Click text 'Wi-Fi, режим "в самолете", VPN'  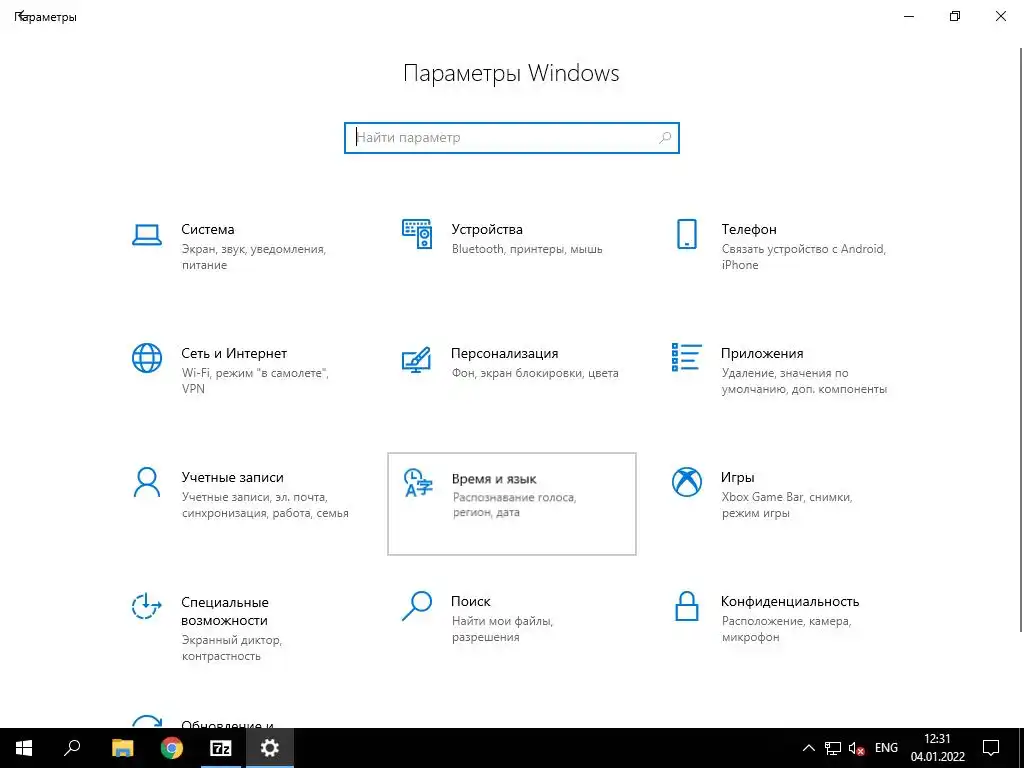[x=255, y=381]
